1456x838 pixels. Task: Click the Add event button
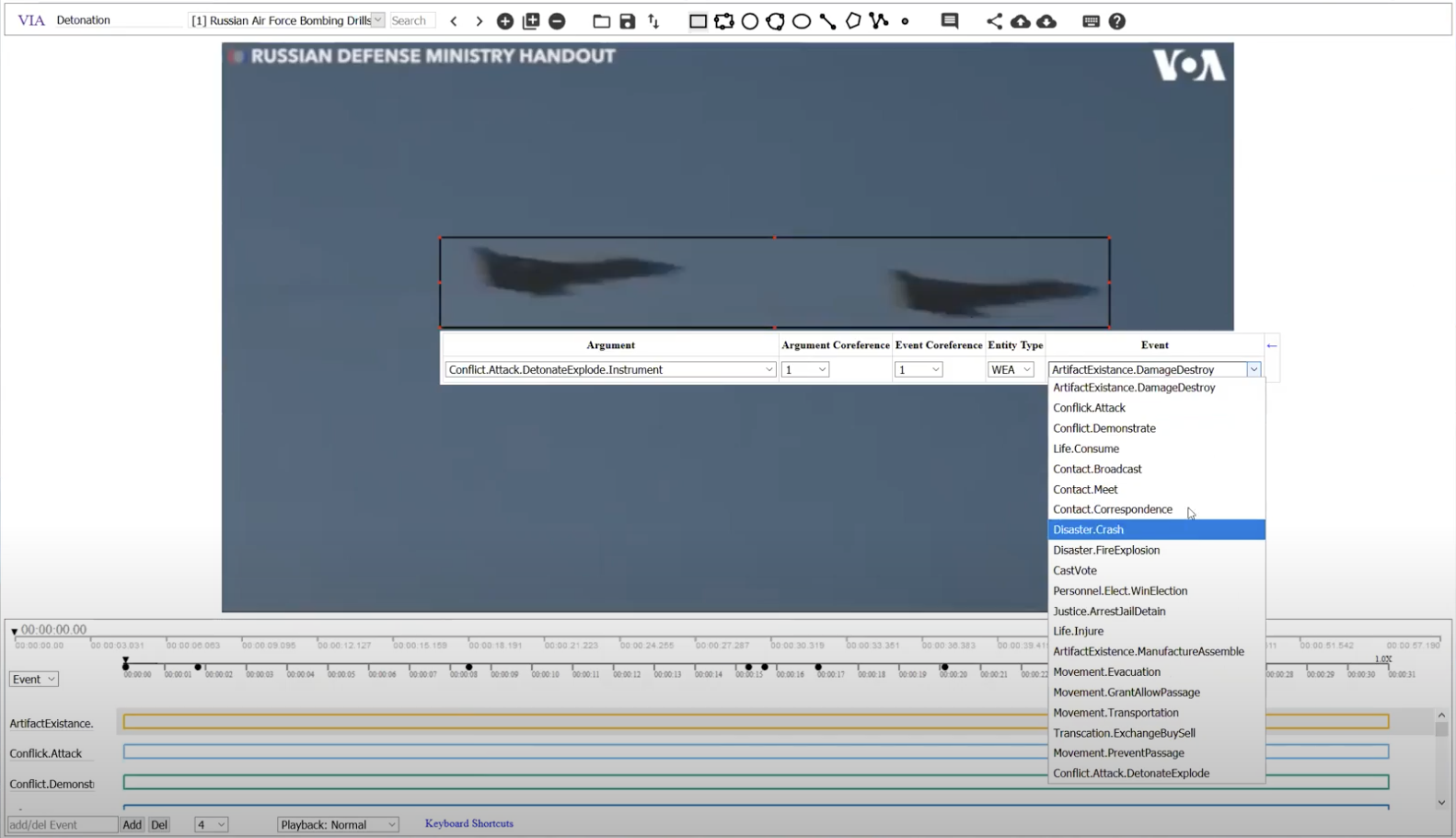(133, 824)
